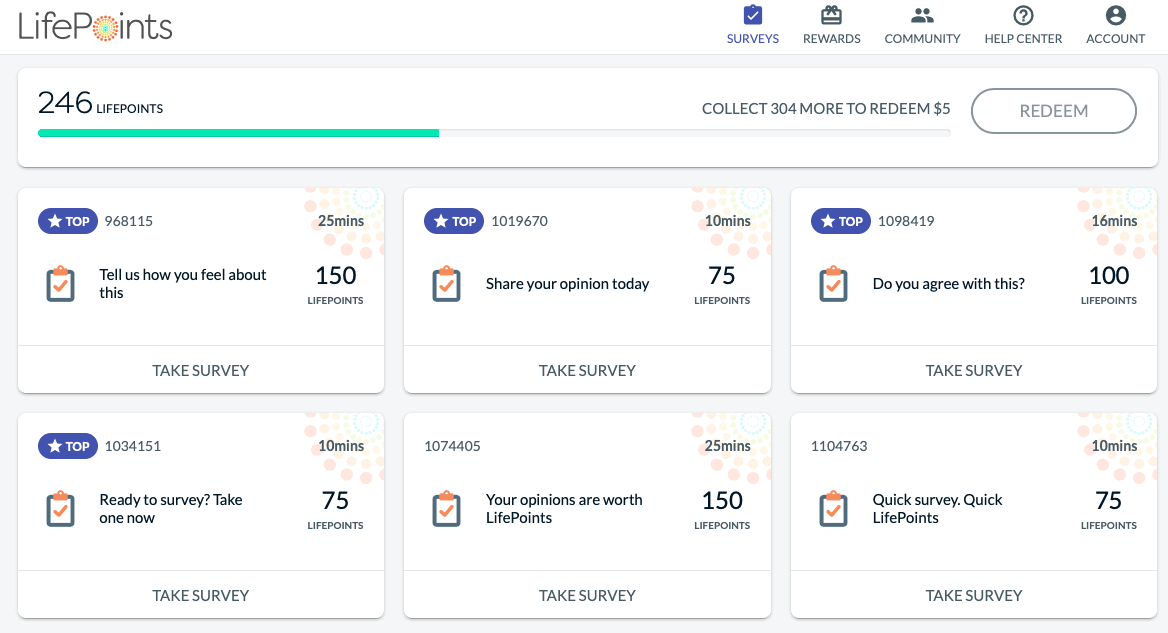Click the Help Center question mark icon

(1023, 15)
